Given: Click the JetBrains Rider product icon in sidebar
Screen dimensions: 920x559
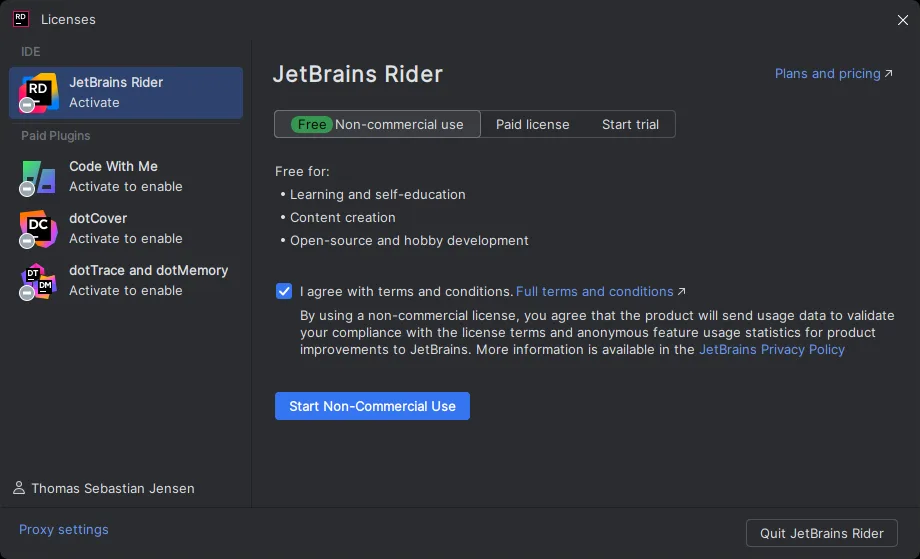Looking at the screenshot, I should [38, 93].
